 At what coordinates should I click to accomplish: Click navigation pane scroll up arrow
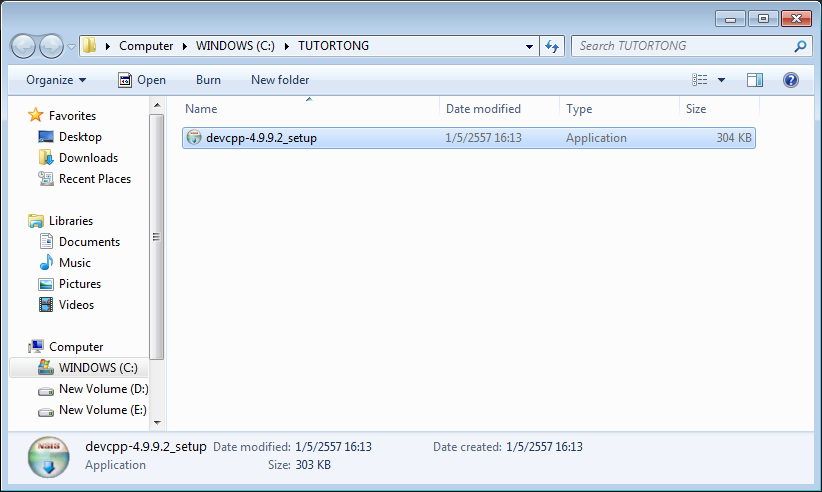coord(157,105)
